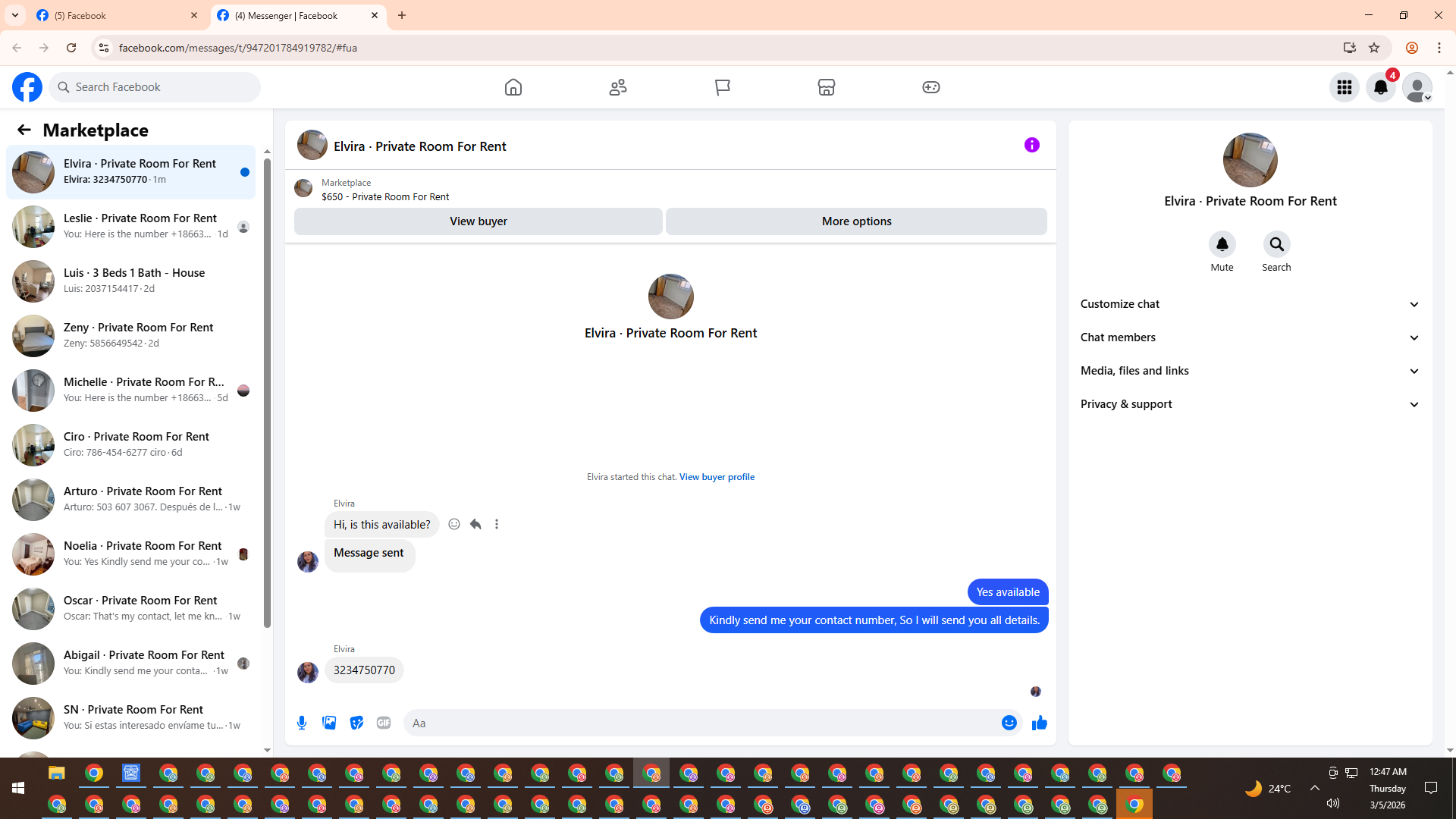Reload the page in browser
This screenshot has height=819, width=1456.
[71, 48]
